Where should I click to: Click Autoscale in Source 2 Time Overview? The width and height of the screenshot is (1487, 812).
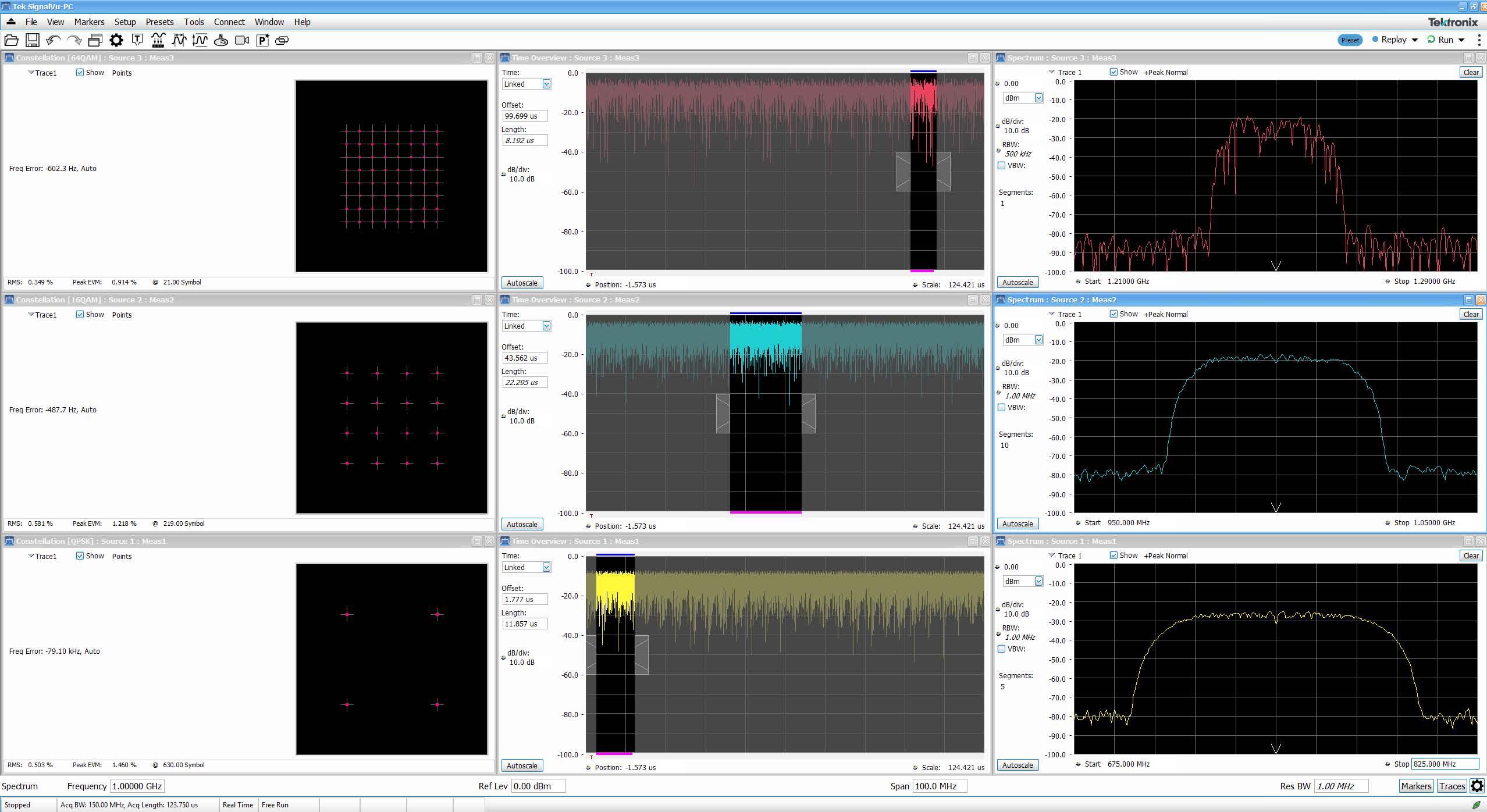click(x=522, y=524)
